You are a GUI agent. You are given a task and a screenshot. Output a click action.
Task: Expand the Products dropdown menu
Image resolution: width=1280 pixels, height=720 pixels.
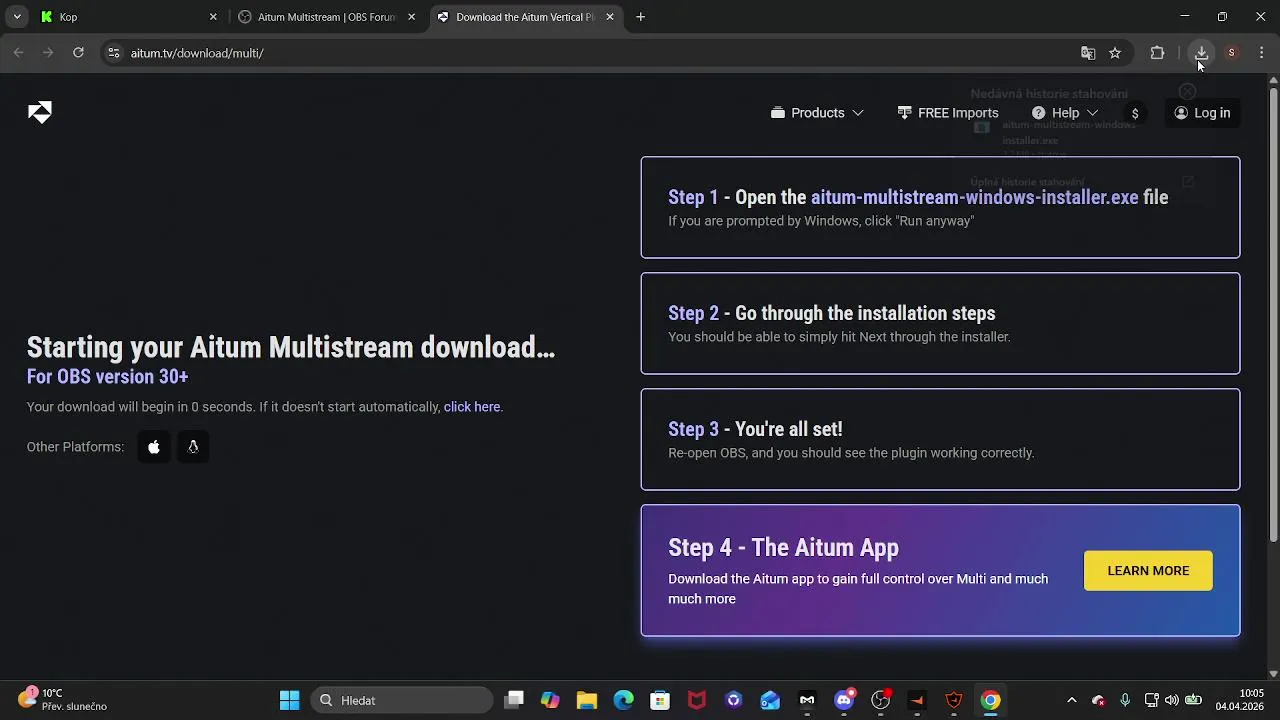point(817,113)
